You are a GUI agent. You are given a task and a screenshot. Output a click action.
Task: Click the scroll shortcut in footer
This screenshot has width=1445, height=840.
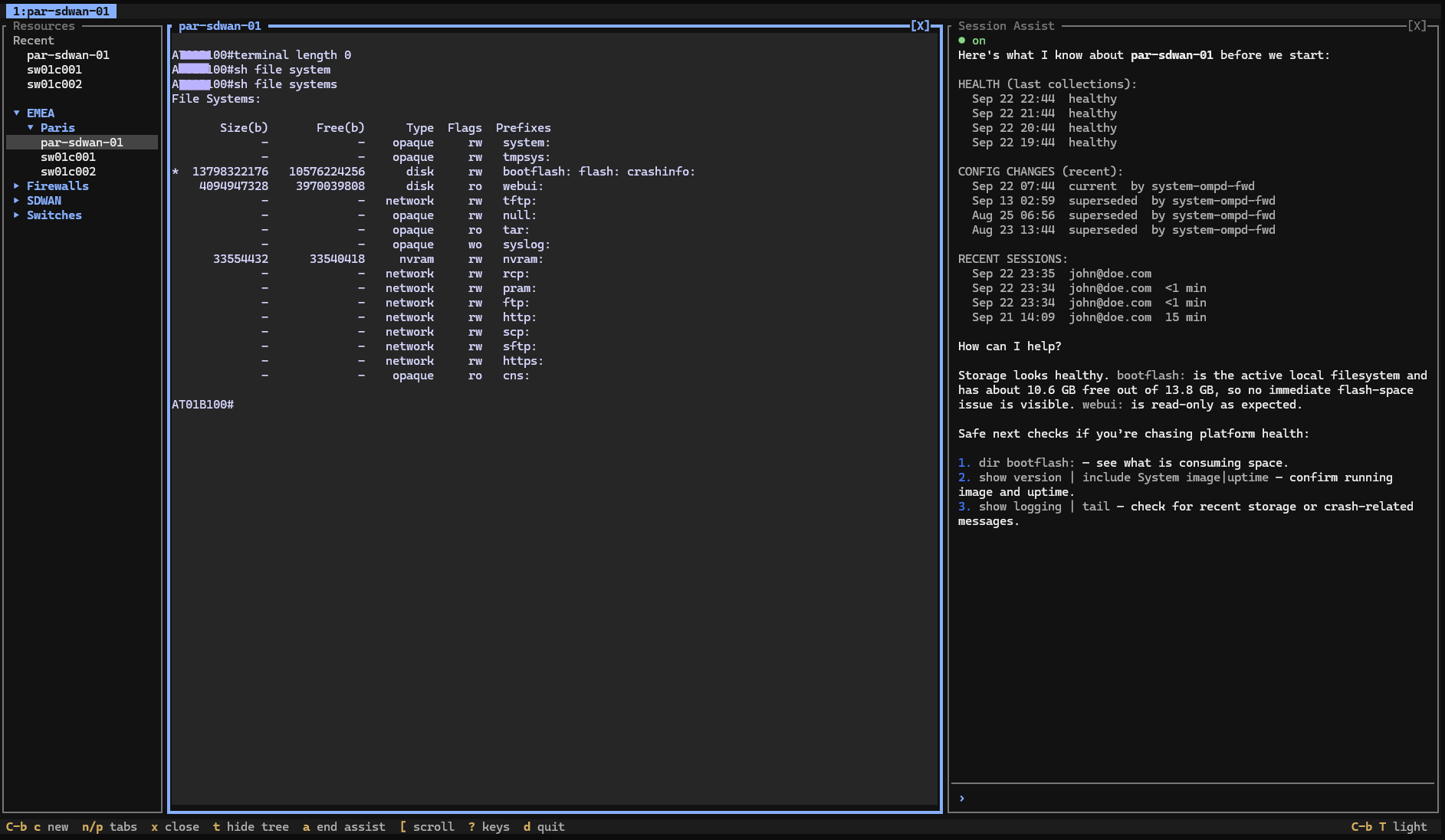click(427, 826)
